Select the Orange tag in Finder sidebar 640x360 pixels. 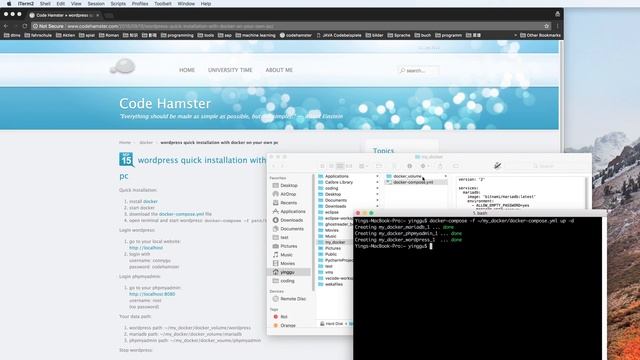pyautogui.click(x=287, y=326)
